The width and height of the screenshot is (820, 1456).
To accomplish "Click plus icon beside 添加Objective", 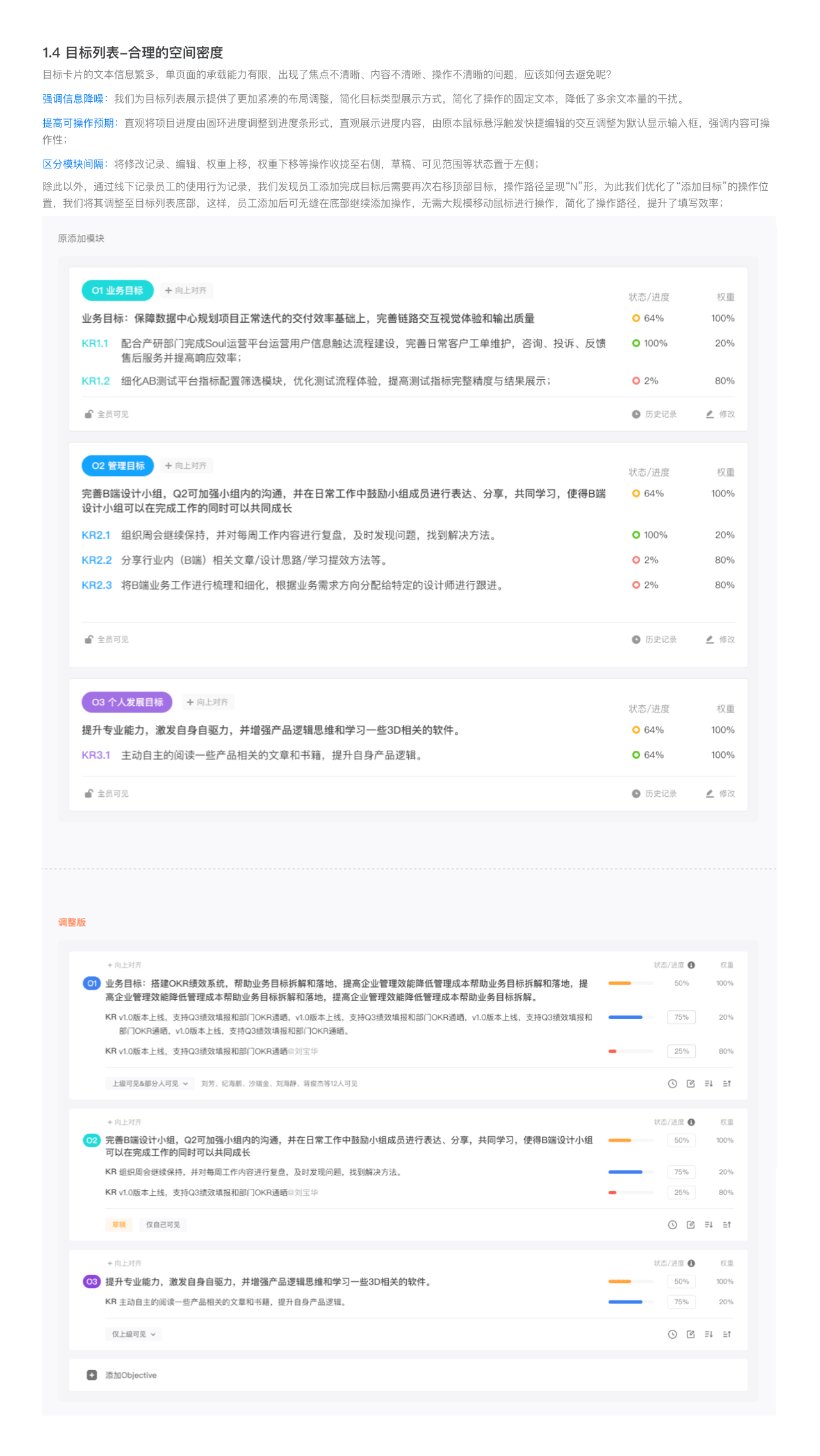I will [92, 1375].
